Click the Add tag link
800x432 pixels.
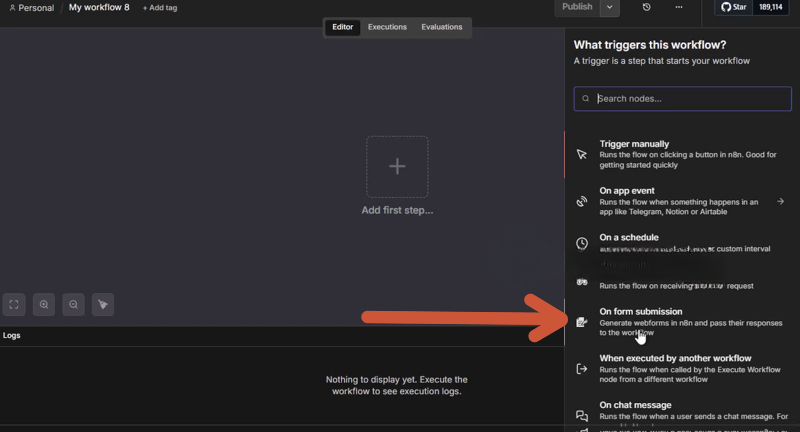click(x=160, y=8)
